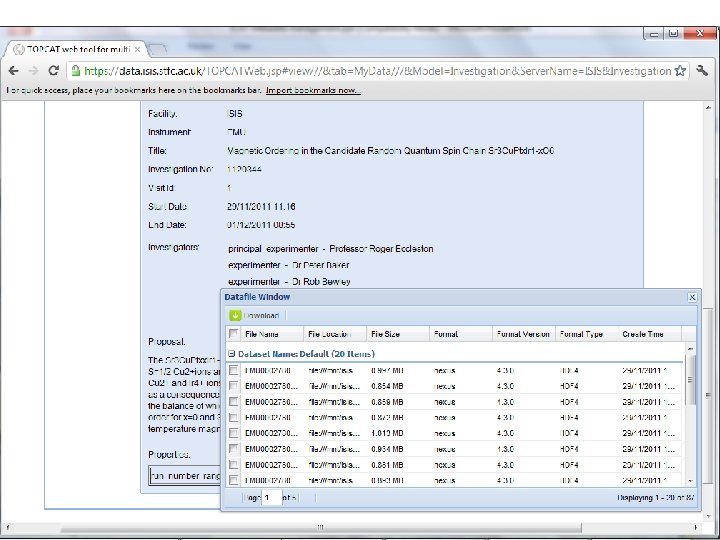Viewport: 720px width, 540px height.
Task: Click the Investigation No value 1120344
Action: coord(244,169)
